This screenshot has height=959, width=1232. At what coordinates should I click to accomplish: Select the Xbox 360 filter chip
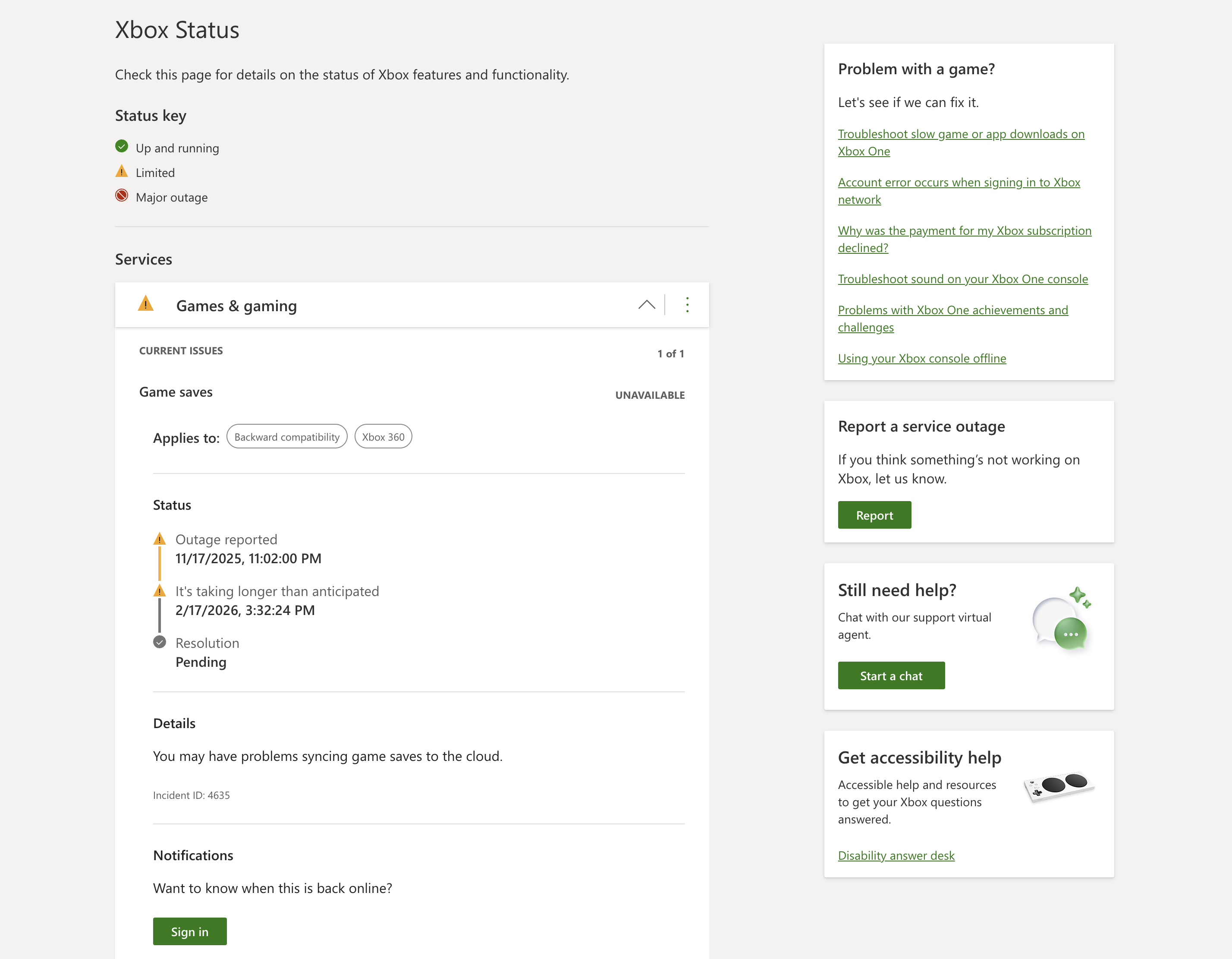tap(383, 436)
